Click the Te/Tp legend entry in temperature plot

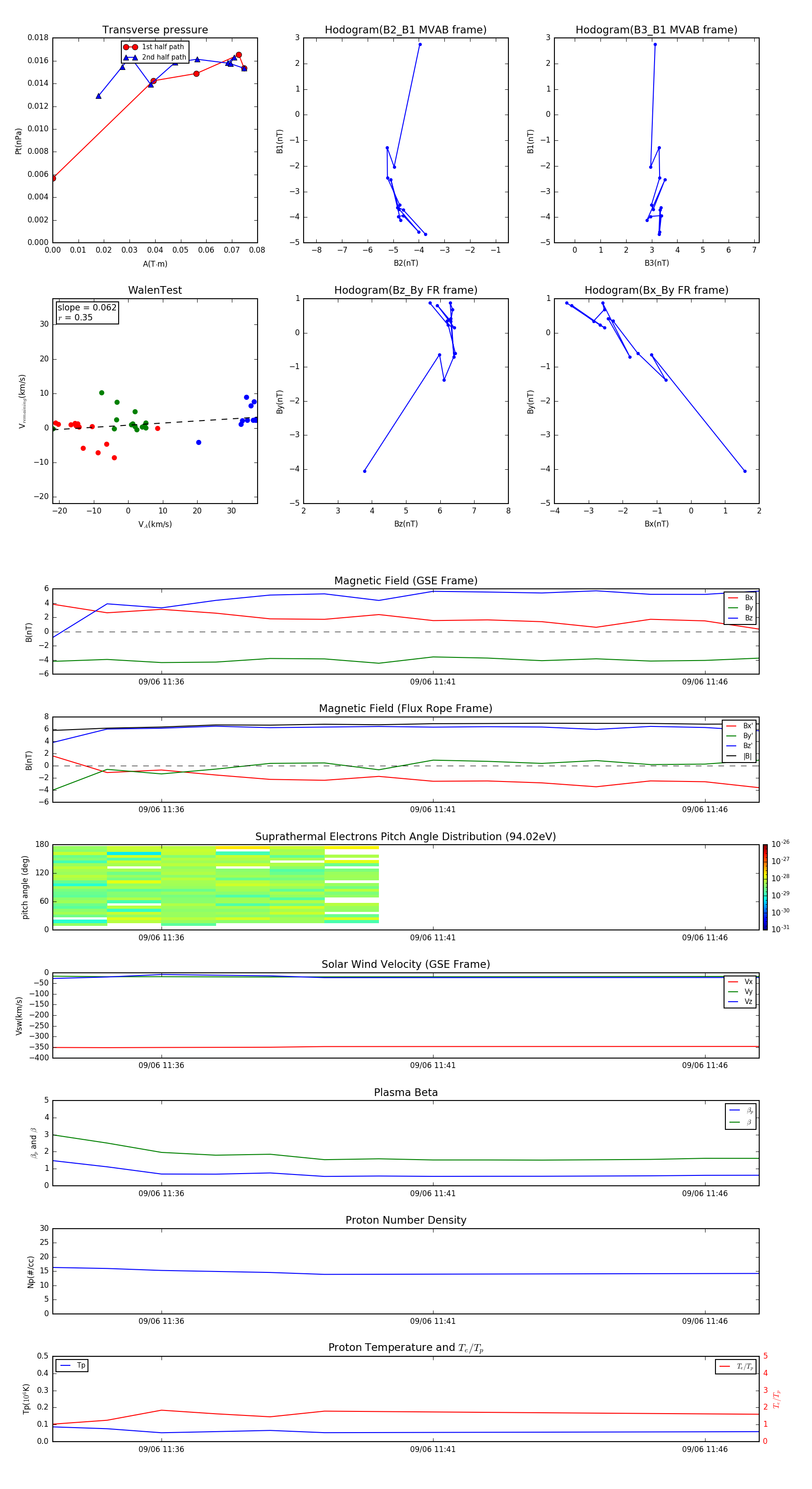click(736, 1367)
